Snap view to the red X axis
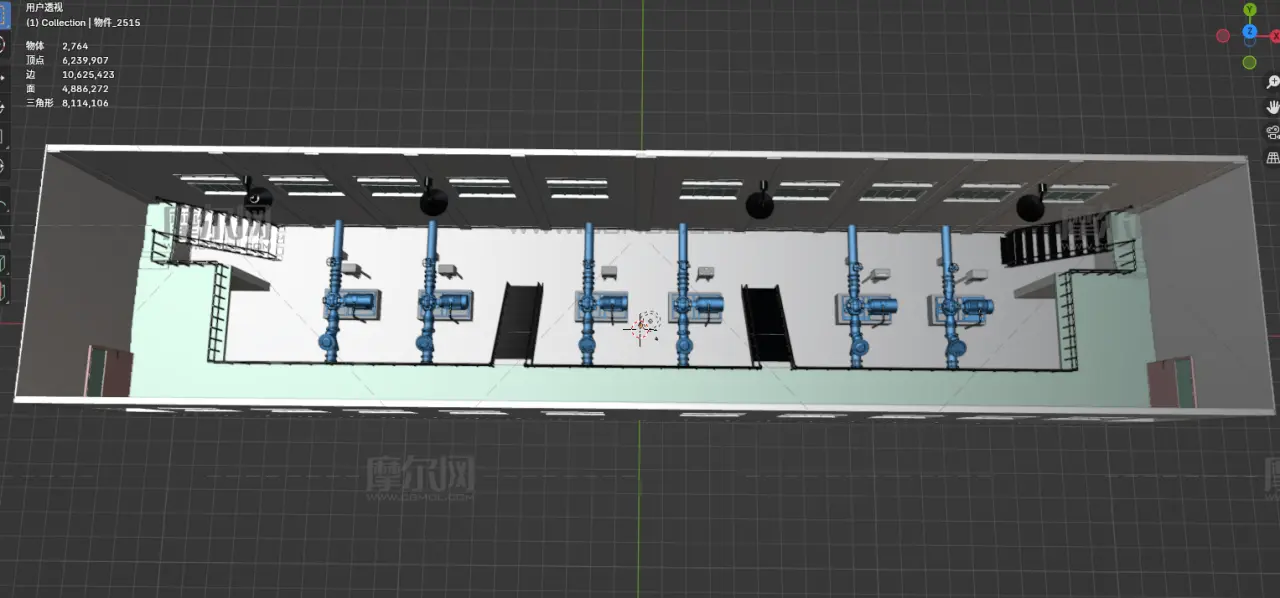This screenshot has width=1280, height=598. click(1275, 34)
